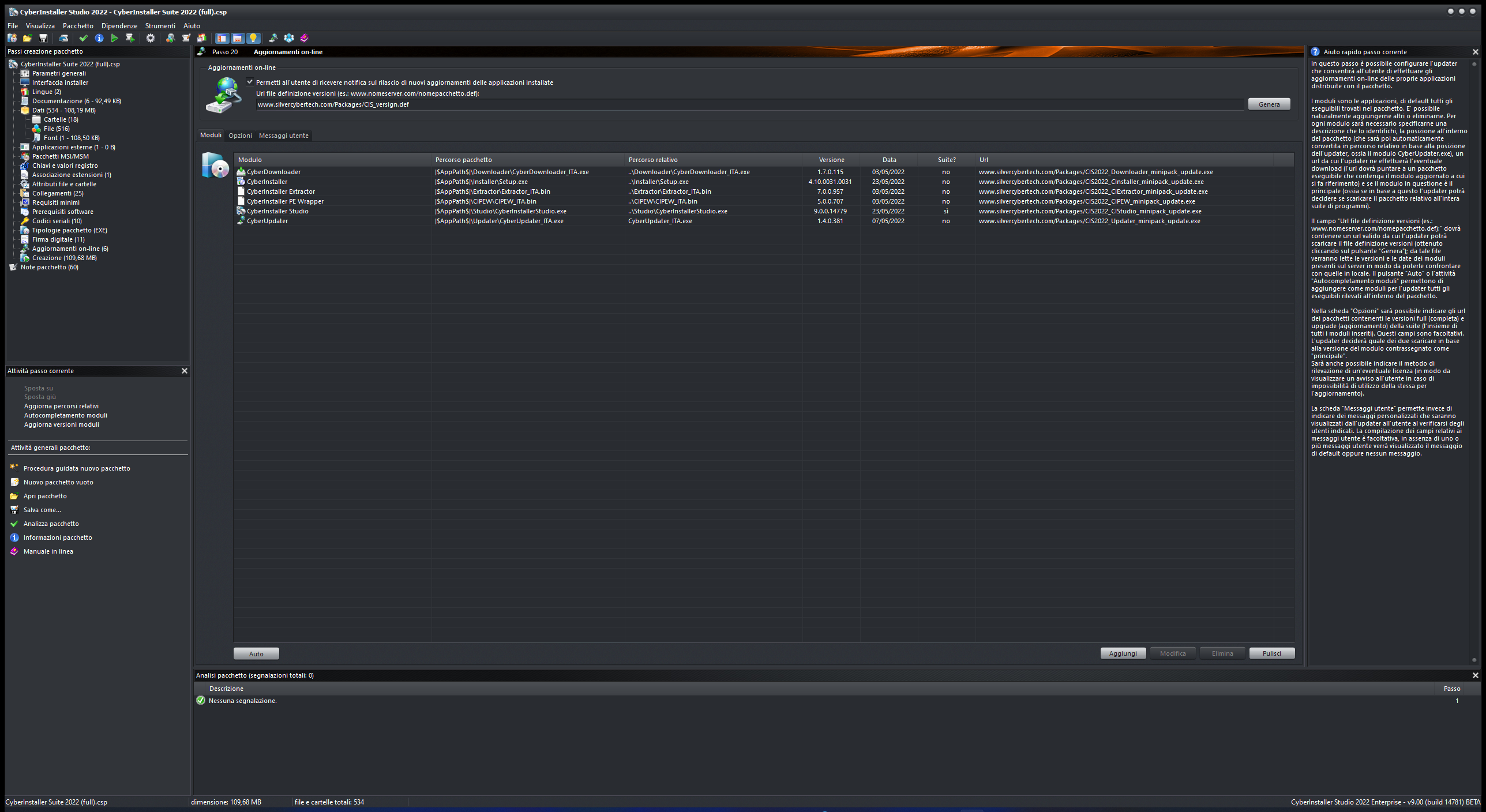Screen dimensions: 1486x812
Task: Click Aggiorna percorsi relativi link
Action: click(x=61, y=406)
